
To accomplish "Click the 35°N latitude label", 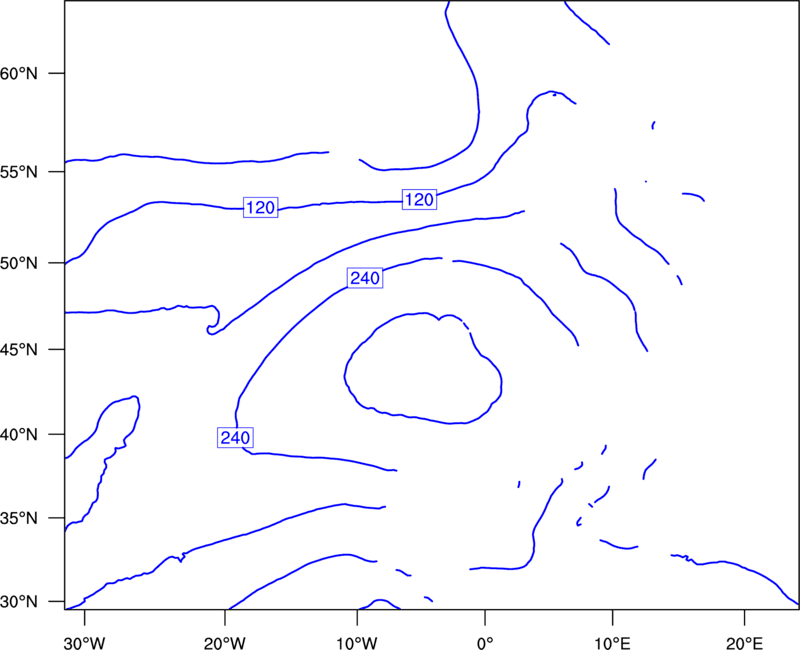I will tap(19, 518).
